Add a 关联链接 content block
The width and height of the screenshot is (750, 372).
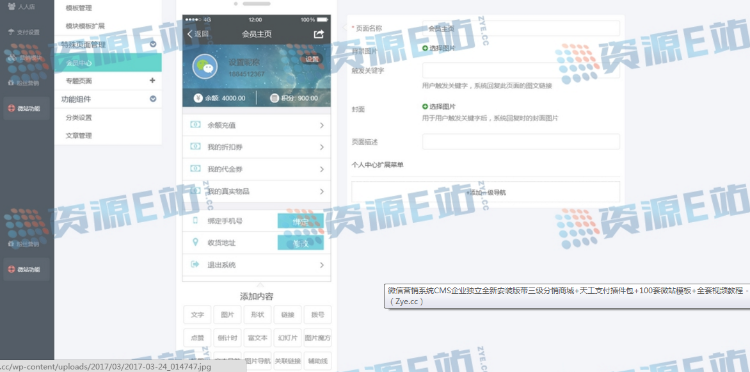click(287, 361)
